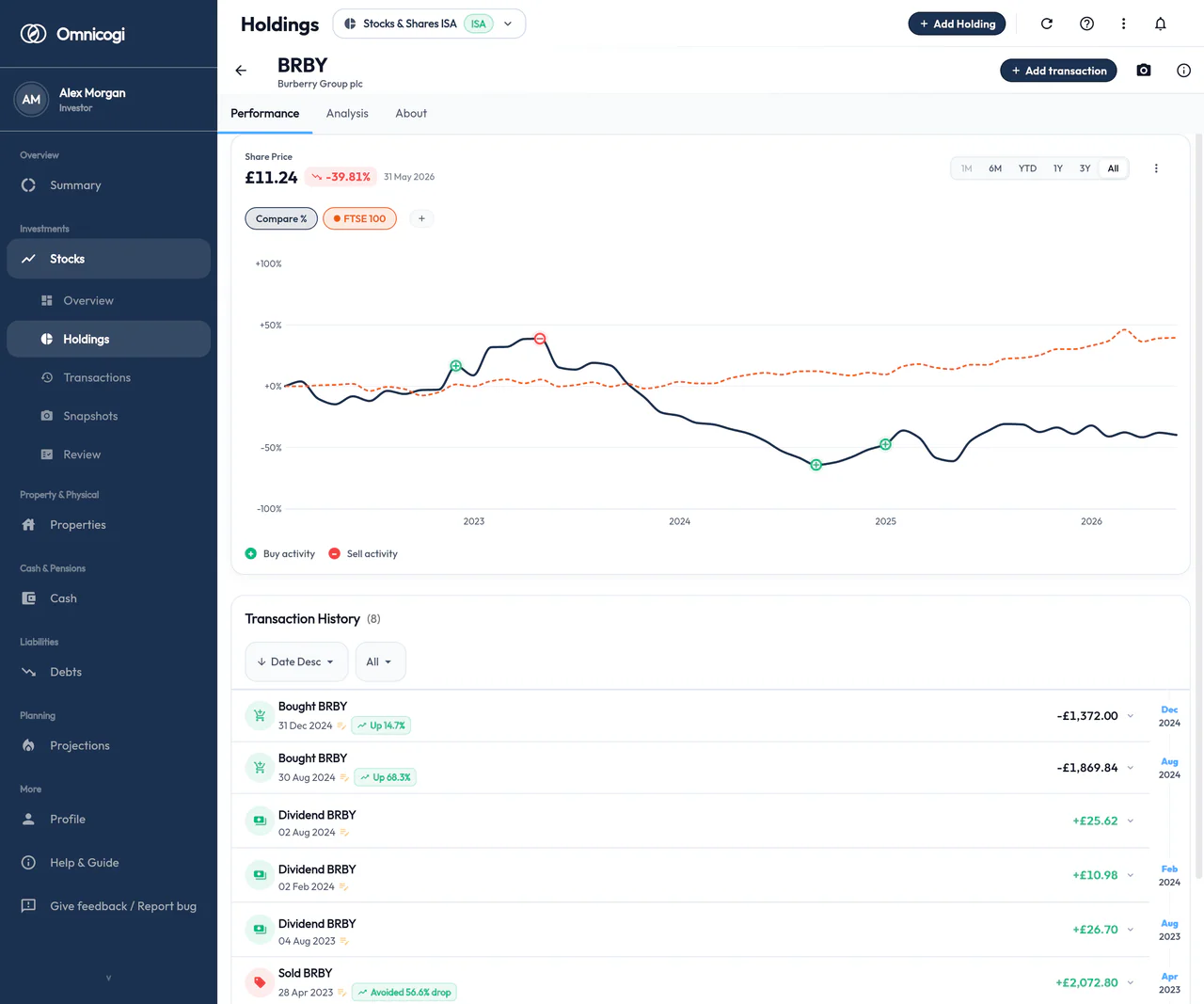Open the Date Desc sort dropdown
Image resolution: width=1204 pixels, height=1004 pixels.
click(x=296, y=662)
